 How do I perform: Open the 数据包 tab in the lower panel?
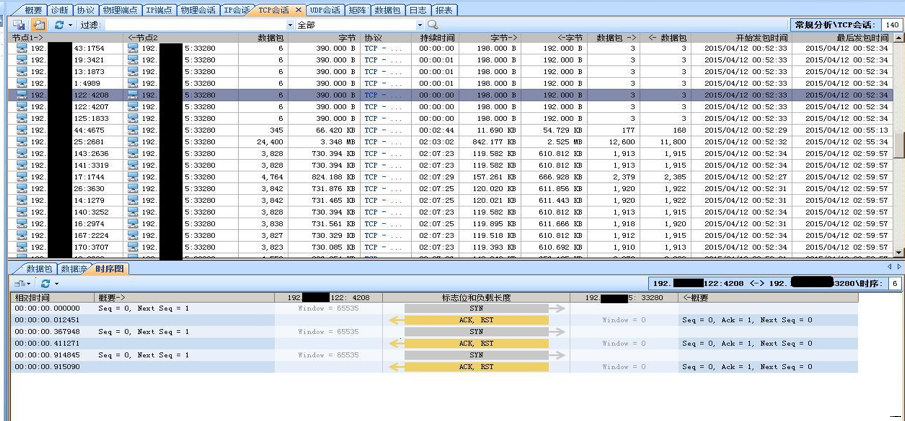(x=39, y=269)
